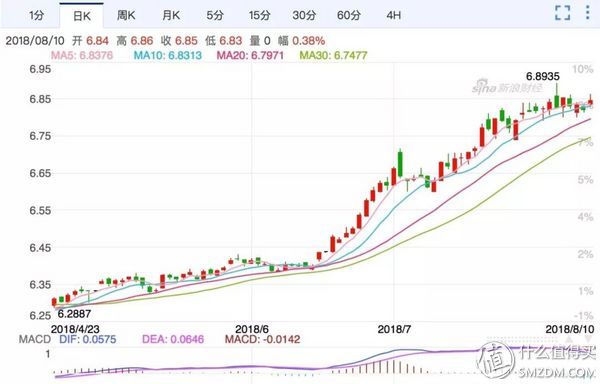The width and height of the screenshot is (600, 384).
Task: Click the 6.45 price axis label
Action: click(40, 247)
